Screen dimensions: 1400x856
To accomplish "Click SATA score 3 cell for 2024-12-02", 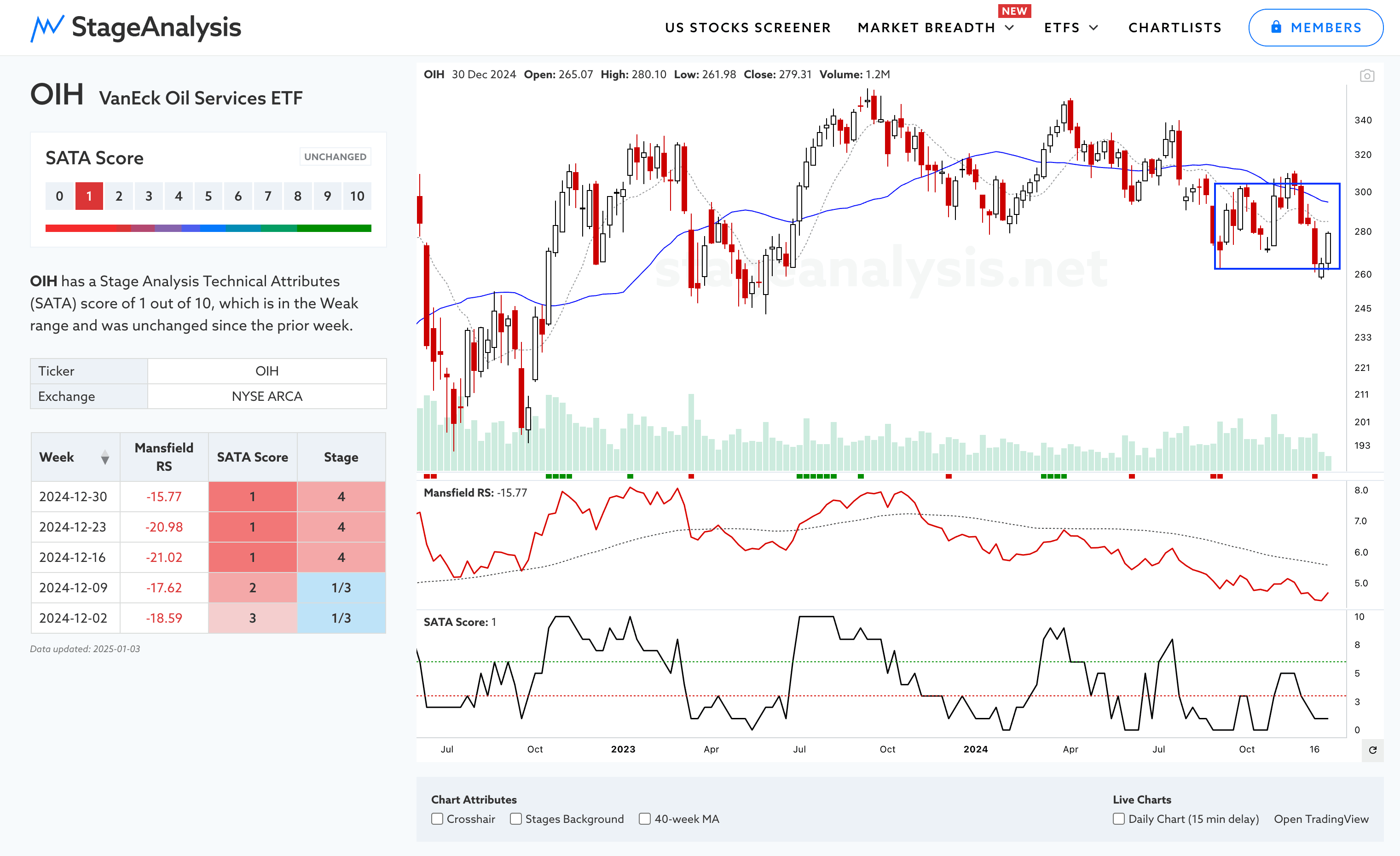I will click(x=253, y=618).
